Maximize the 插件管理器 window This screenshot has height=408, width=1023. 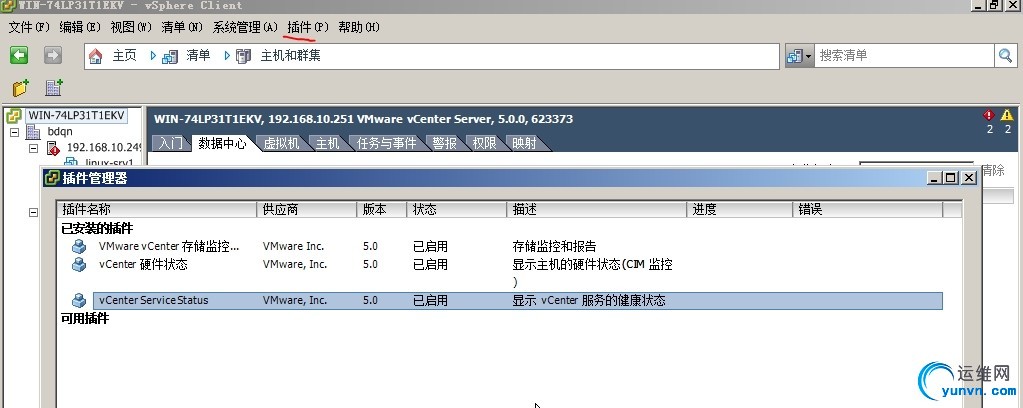coord(951,178)
